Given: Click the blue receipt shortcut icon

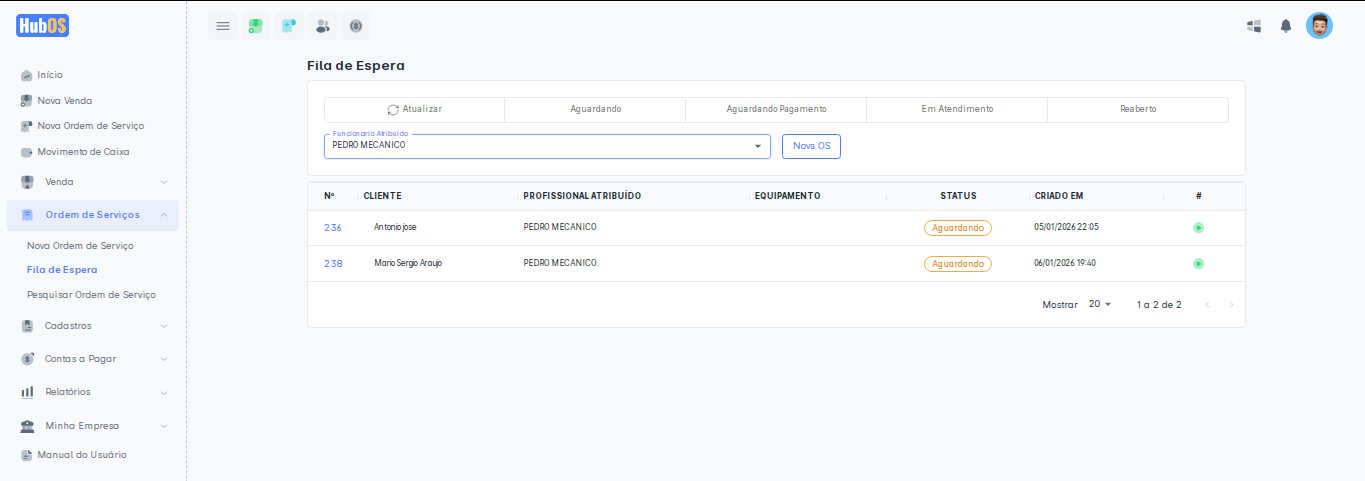Looking at the screenshot, I should (x=289, y=26).
